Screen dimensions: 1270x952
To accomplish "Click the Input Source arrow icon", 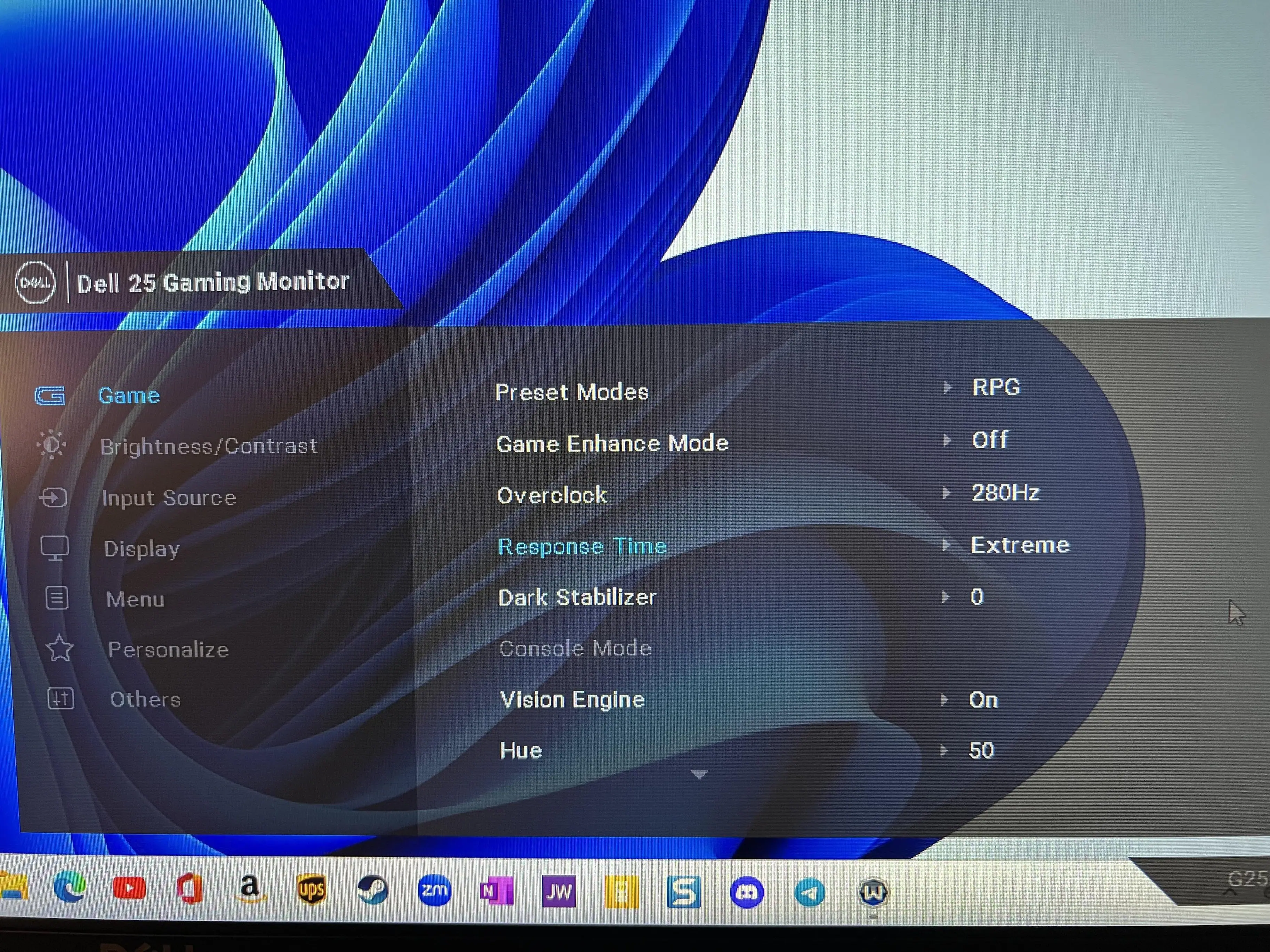I will 54,497.
